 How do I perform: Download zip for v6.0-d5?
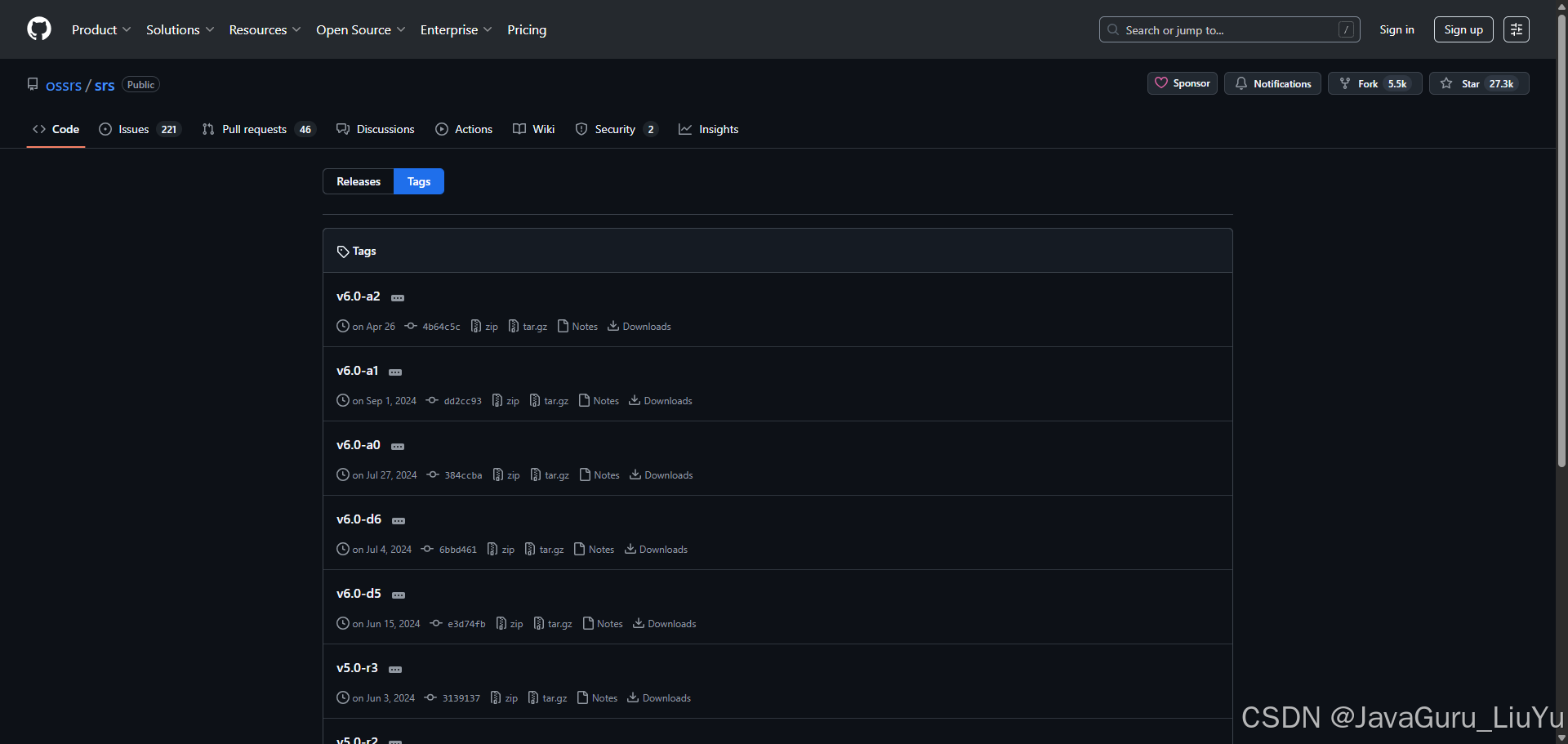coord(510,624)
